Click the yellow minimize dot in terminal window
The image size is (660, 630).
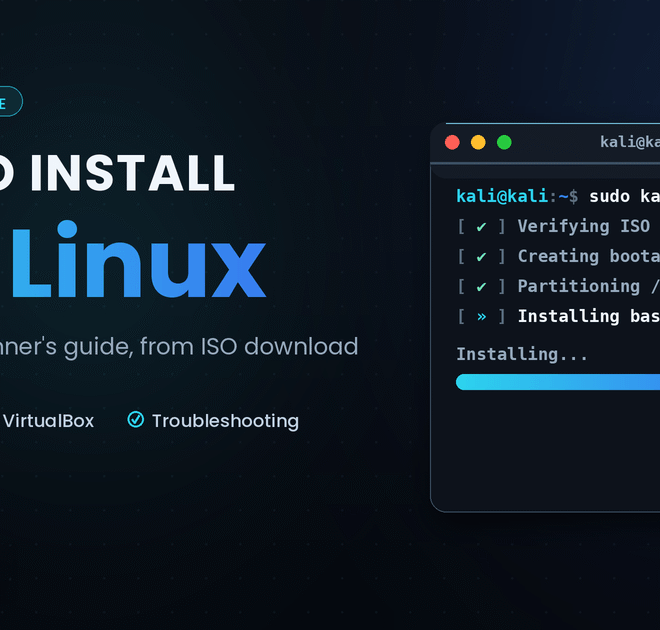pyautogui.click(x=478, y=142)
